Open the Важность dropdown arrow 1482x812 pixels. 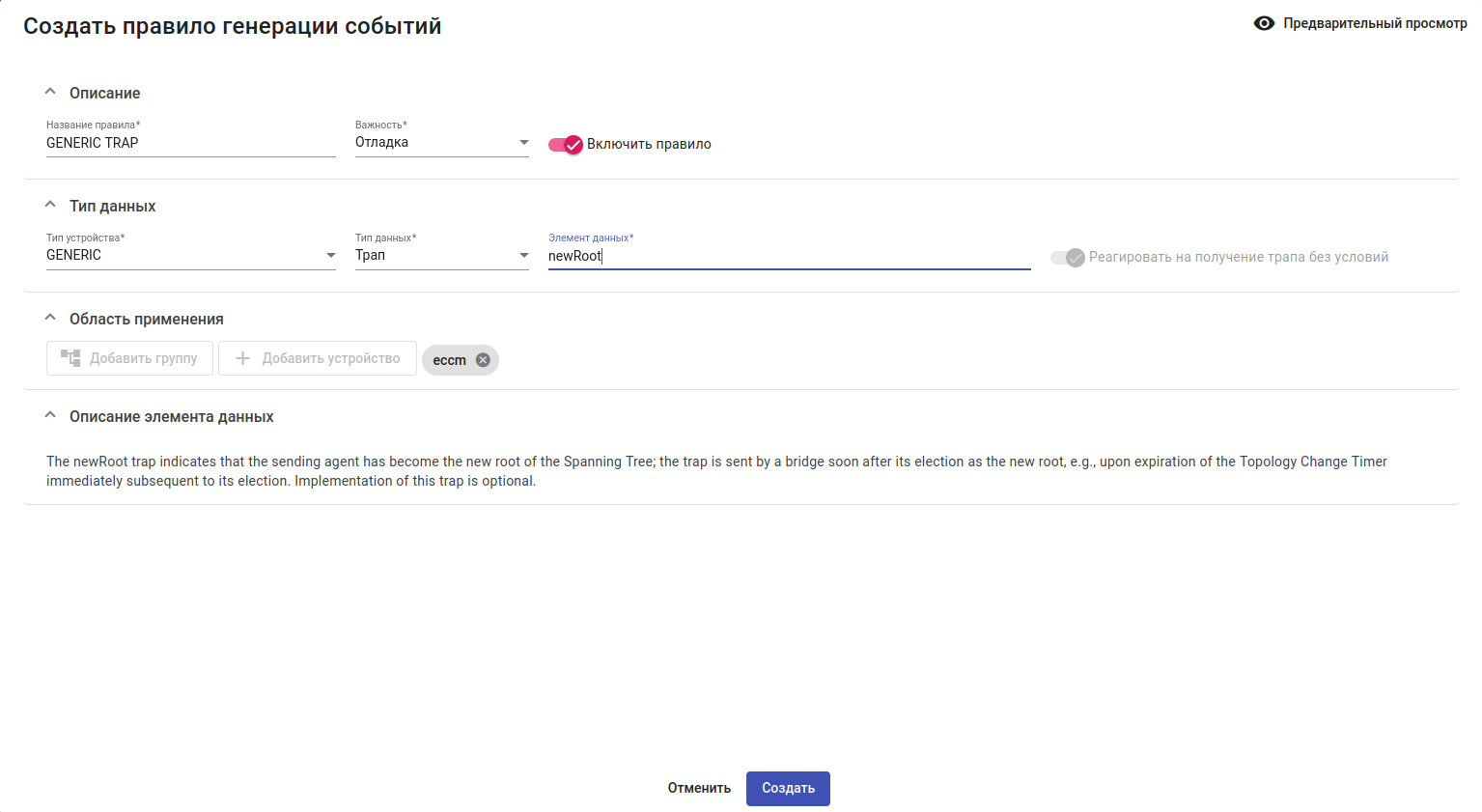point(523,143)
